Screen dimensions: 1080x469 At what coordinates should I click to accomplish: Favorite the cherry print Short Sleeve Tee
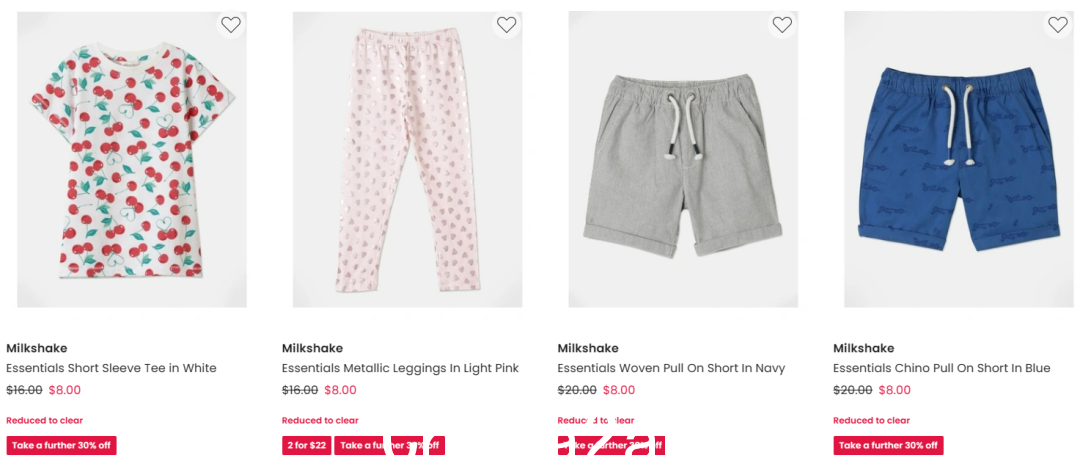[x=231, y=25]
